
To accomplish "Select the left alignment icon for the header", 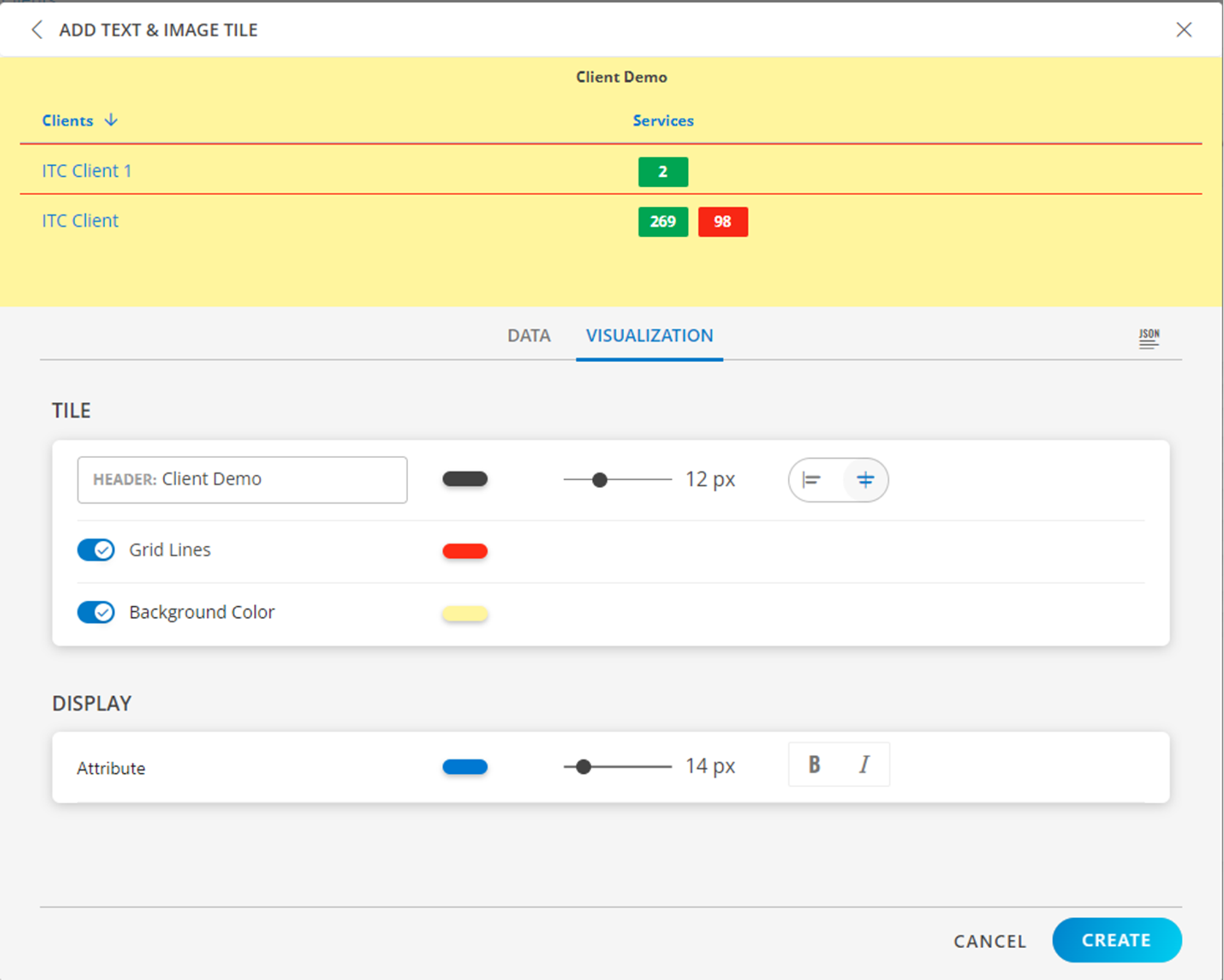I will [x=812, y=480].
